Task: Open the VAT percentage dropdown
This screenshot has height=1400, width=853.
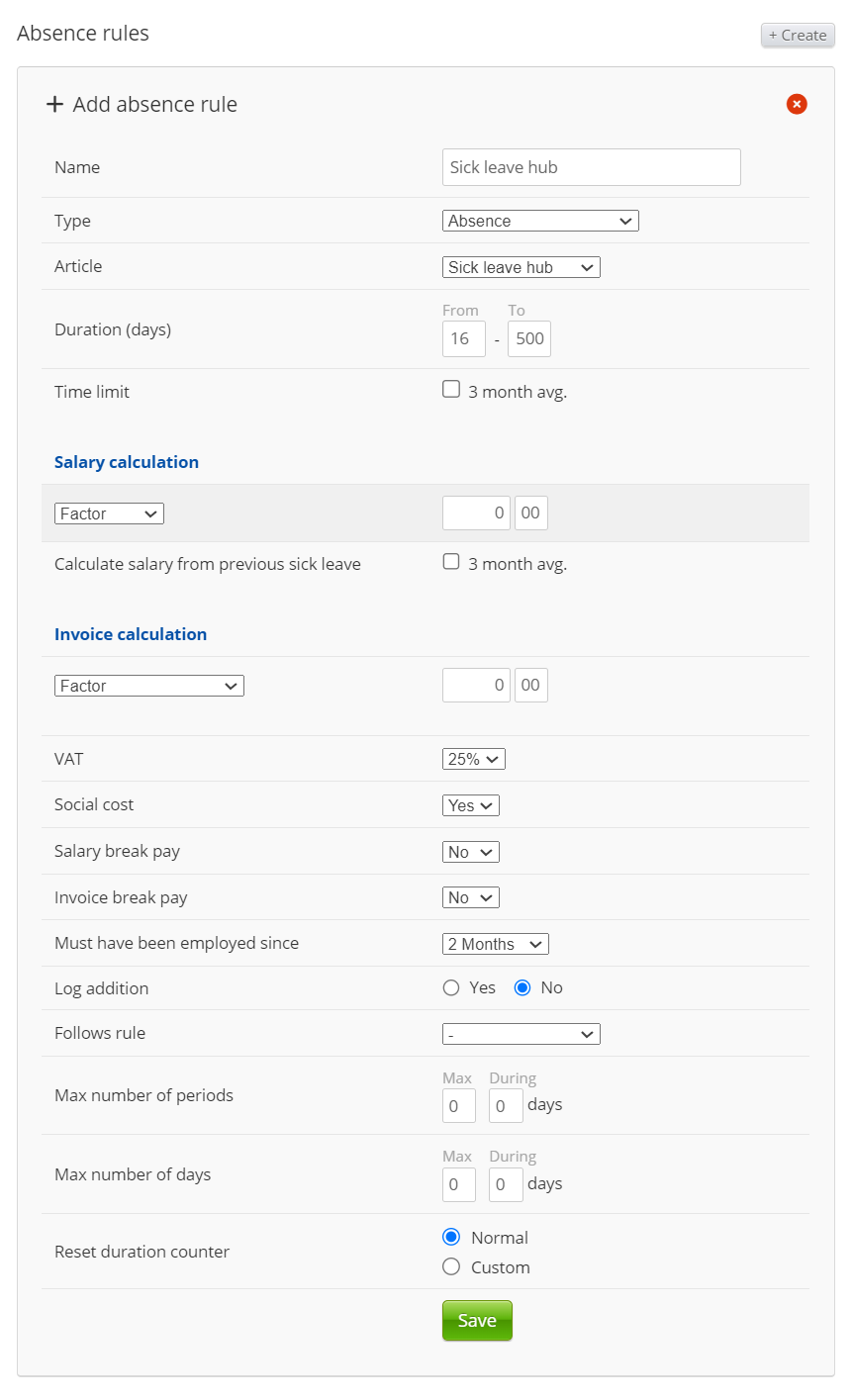Action: (x=473, y=759)
